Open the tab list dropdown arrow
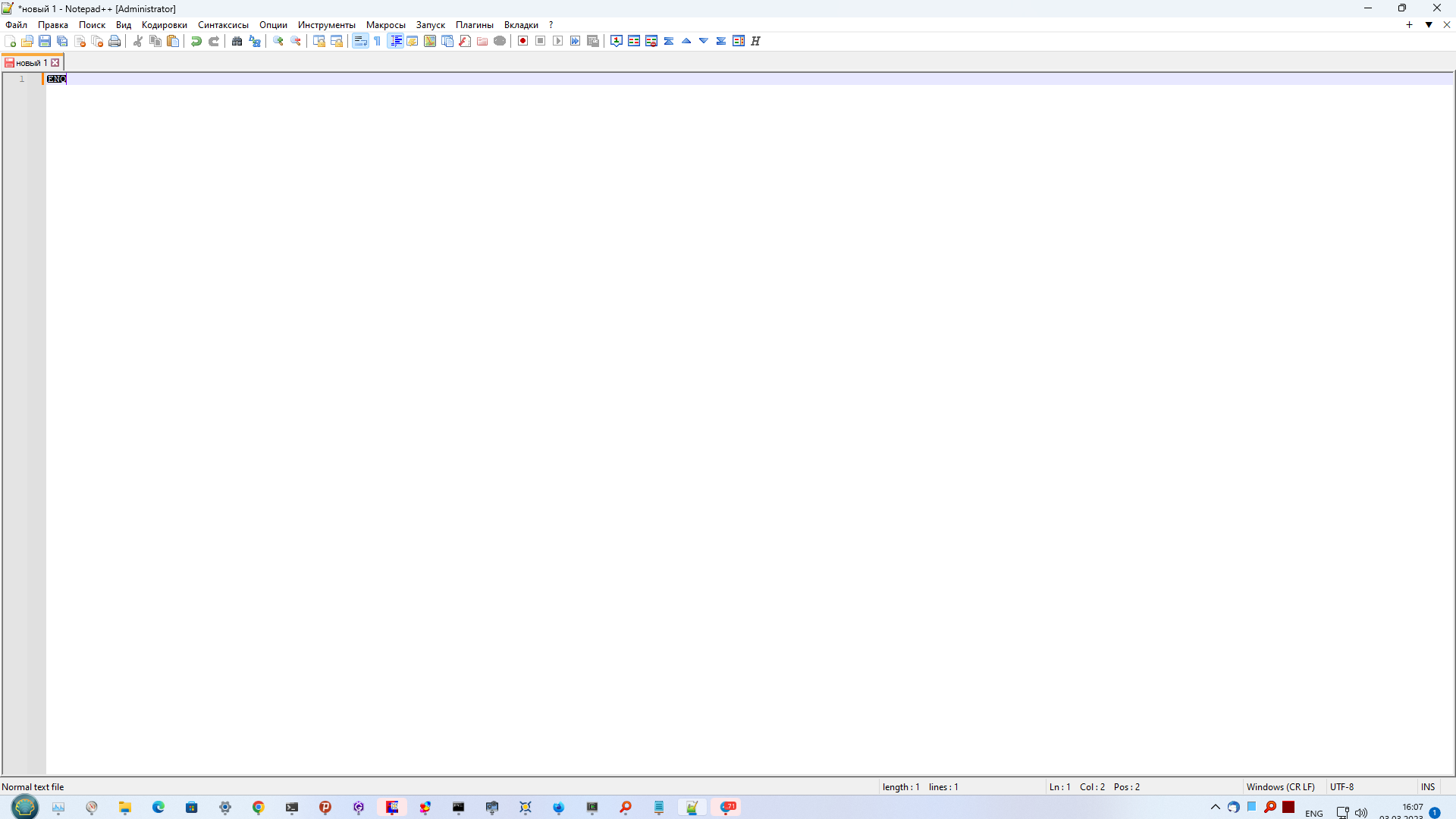The height and width of the screenshot is (819, 1456). pos(1429,24)
